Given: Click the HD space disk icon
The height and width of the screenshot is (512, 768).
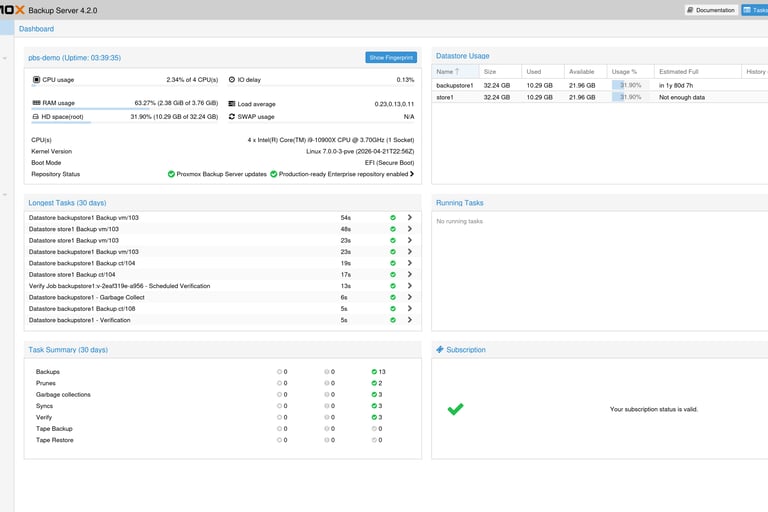Looking at the screenshot, I should point(36,117).
